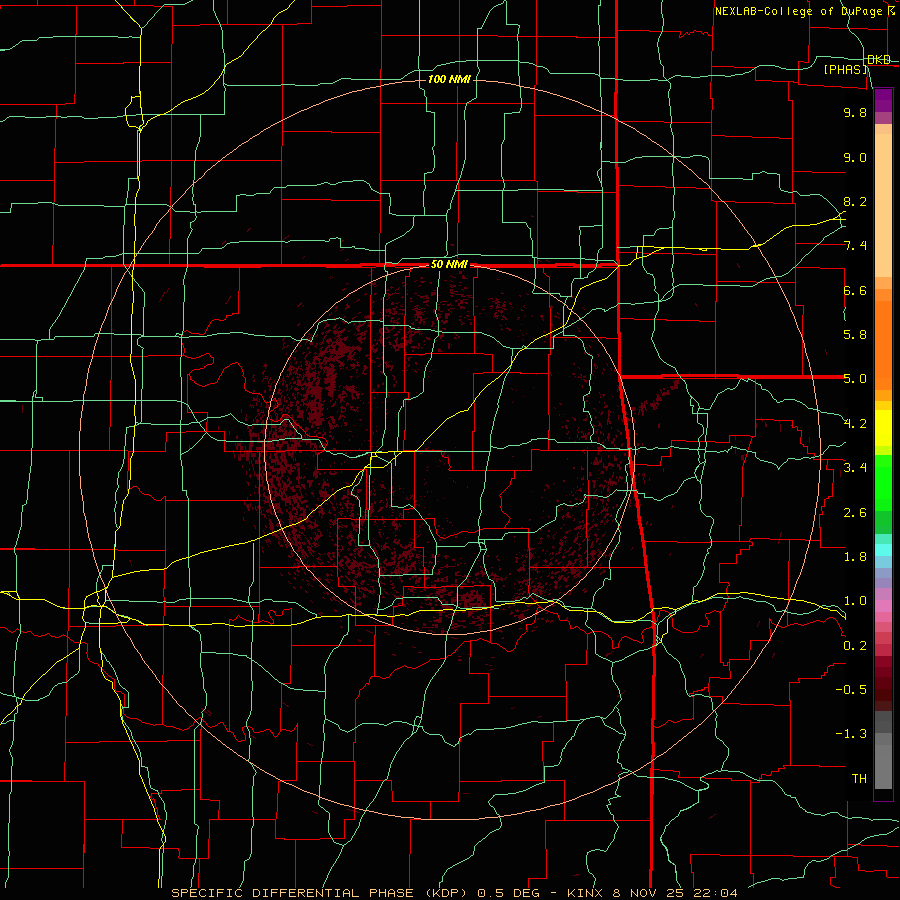
Task: Click the -1.3 value on the legend scale
Action: click(851, 734)
